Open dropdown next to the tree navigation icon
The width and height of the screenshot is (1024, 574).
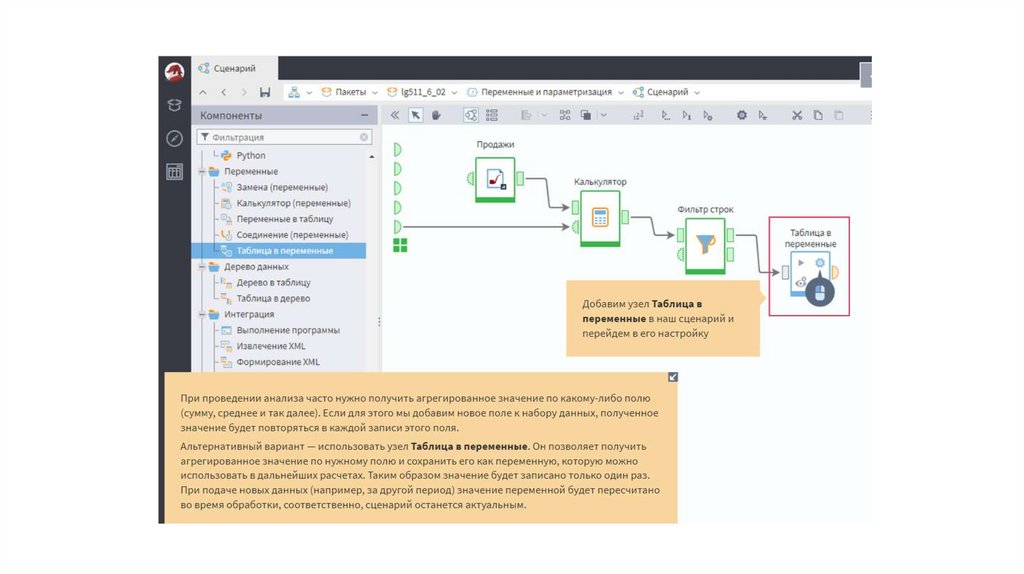point(309,93)
